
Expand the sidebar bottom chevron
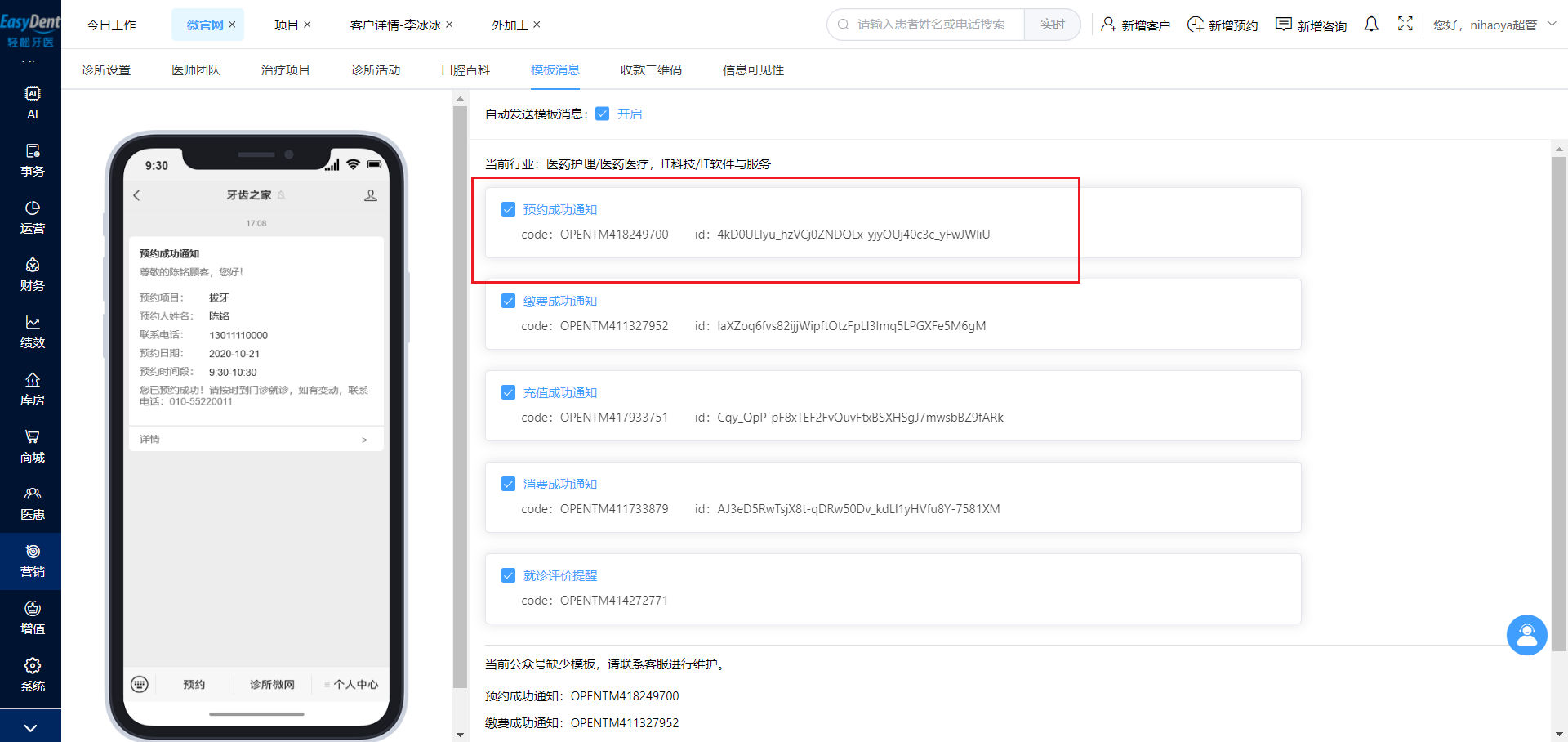pyautogui.click(x=30, y=727)
